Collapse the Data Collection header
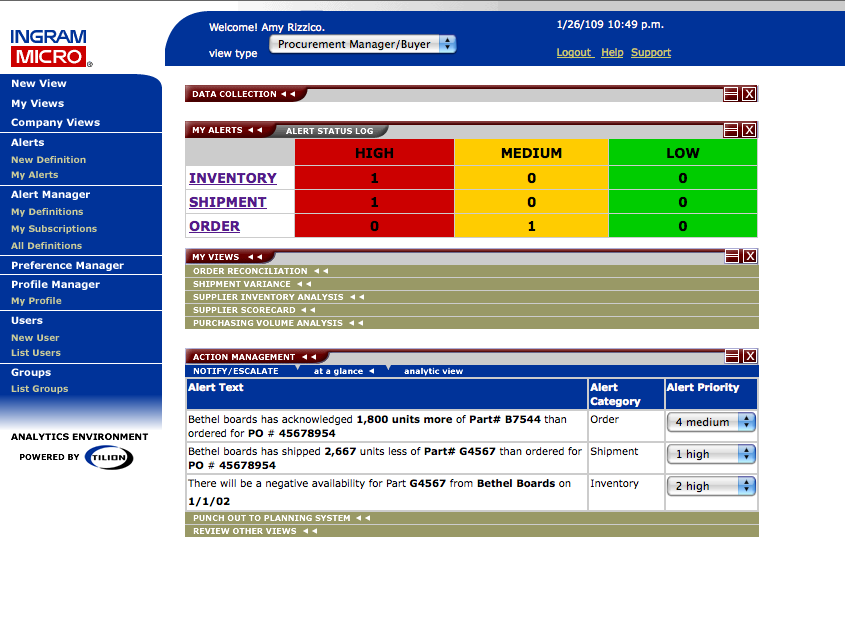845x617 pixels. tap(244, 94)
